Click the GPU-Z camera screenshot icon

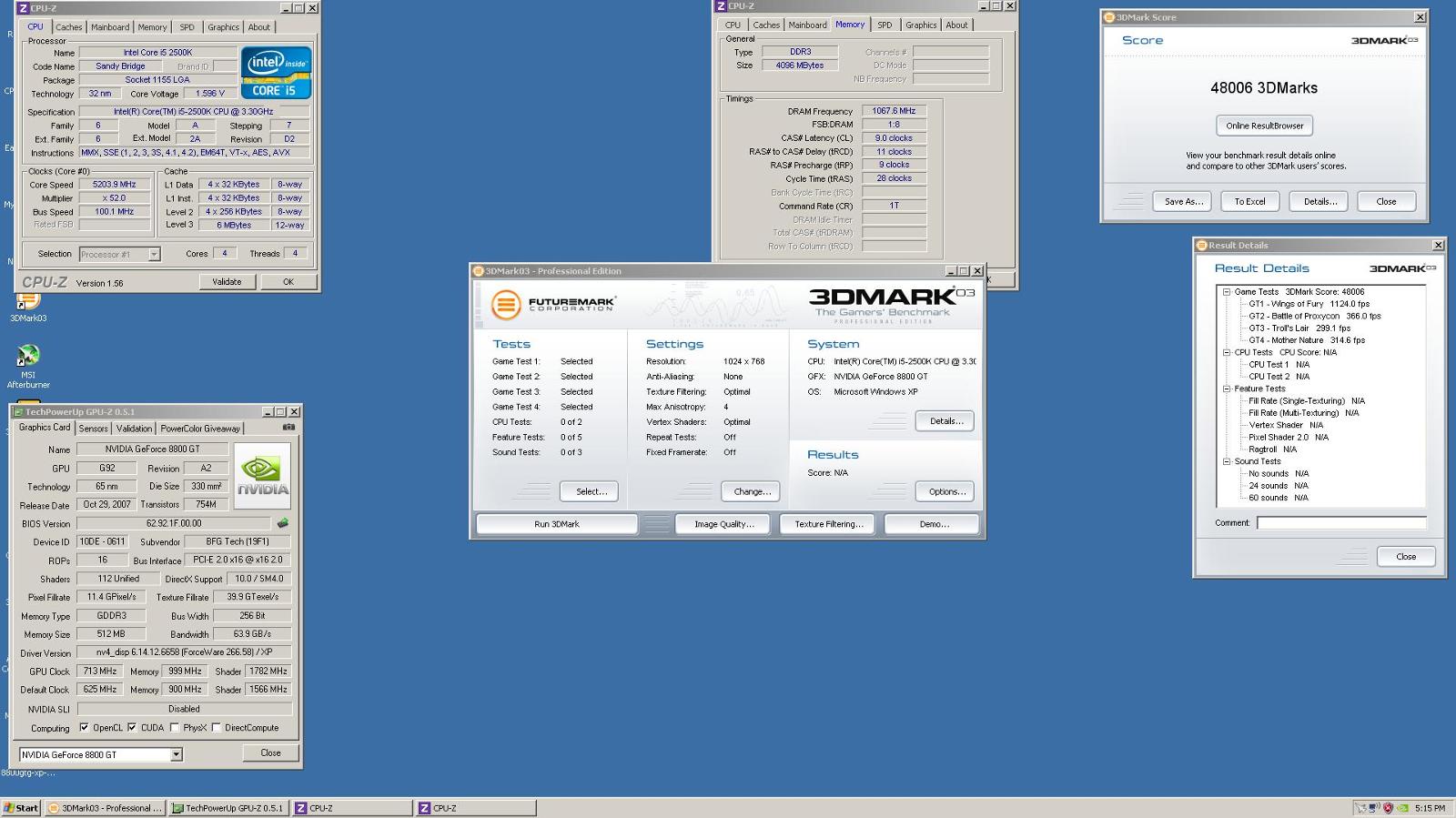coord(288,427)
